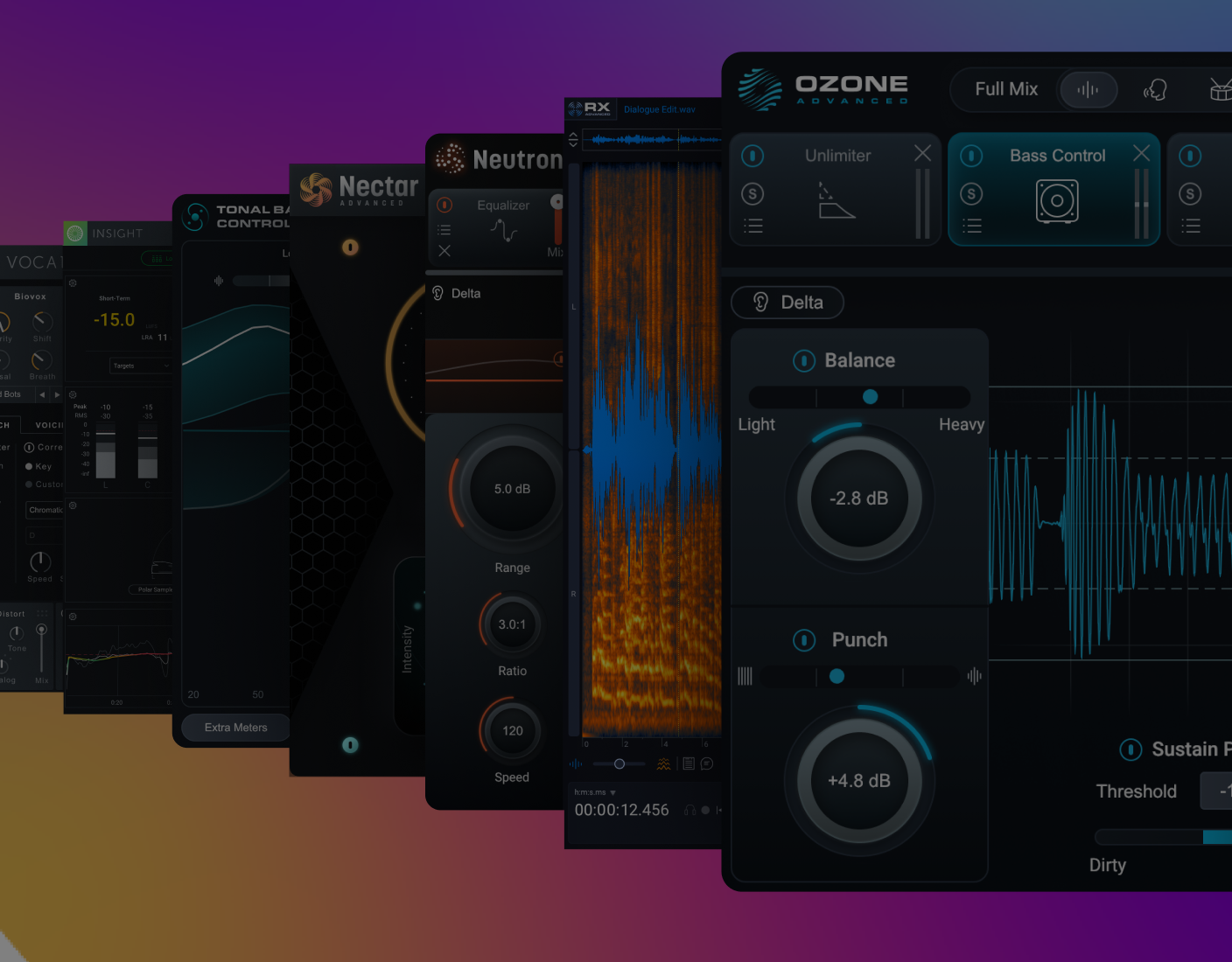Click the Neutron Ratio 3.0:1 knob
Viewport: 1232px width, 962px height.
[513, 624]
